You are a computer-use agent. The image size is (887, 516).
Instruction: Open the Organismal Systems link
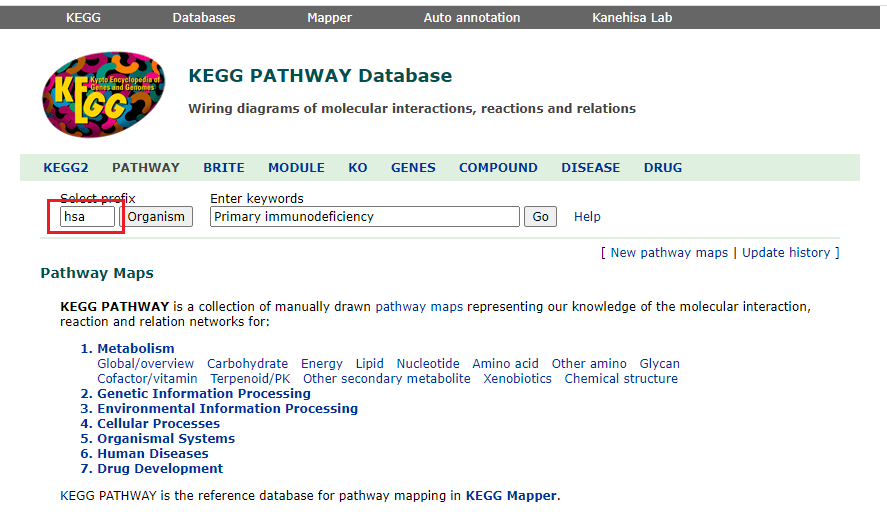coord(166,438)
